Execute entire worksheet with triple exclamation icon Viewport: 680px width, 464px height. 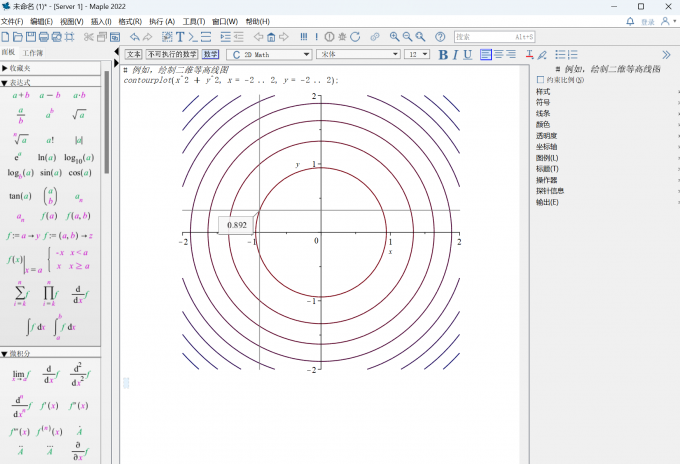tap(304, 37)
